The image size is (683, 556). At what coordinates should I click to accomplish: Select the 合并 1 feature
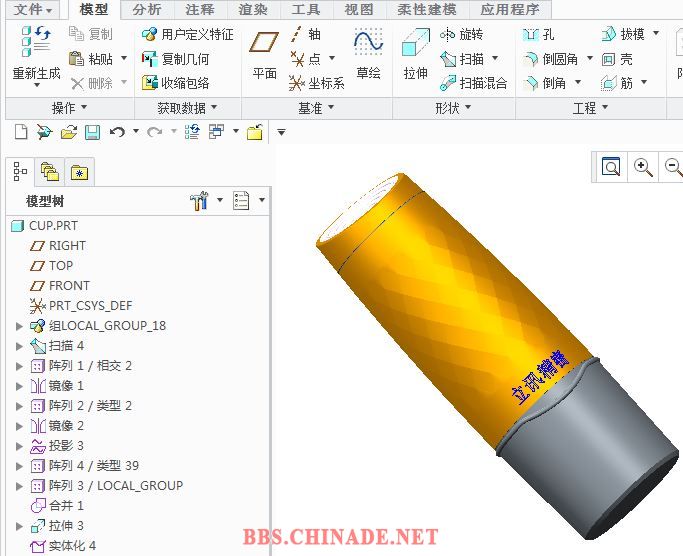point(57,505)
